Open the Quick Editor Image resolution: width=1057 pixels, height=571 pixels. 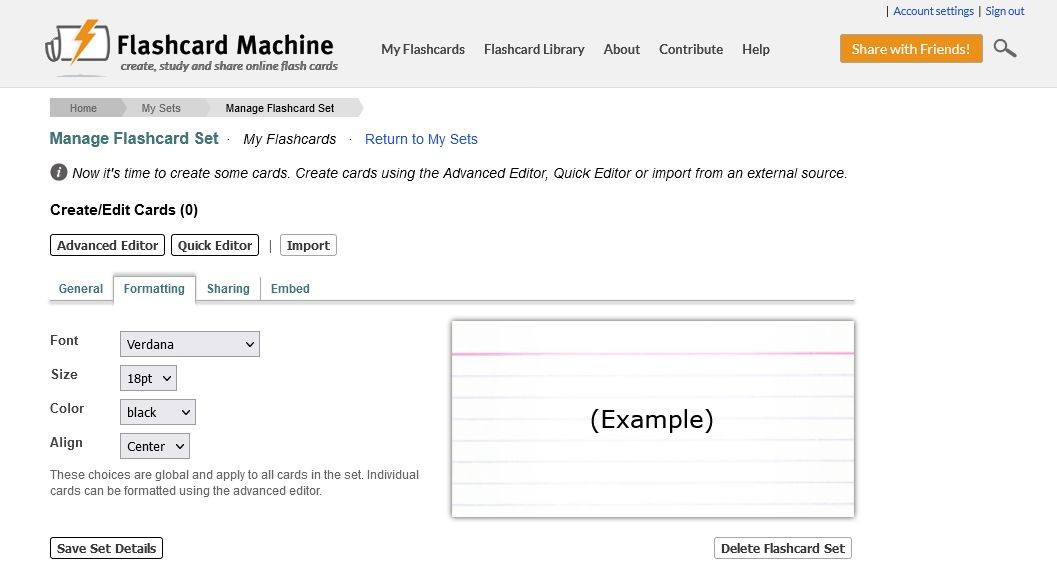(x=215, y=245)
